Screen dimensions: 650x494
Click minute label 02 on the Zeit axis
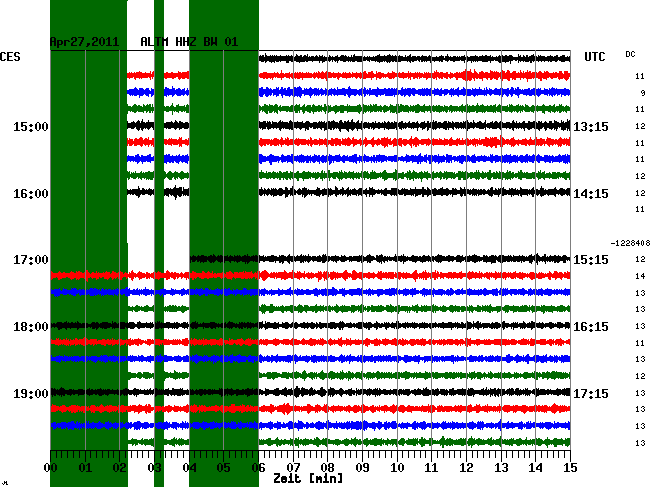[x=120, y=468]
